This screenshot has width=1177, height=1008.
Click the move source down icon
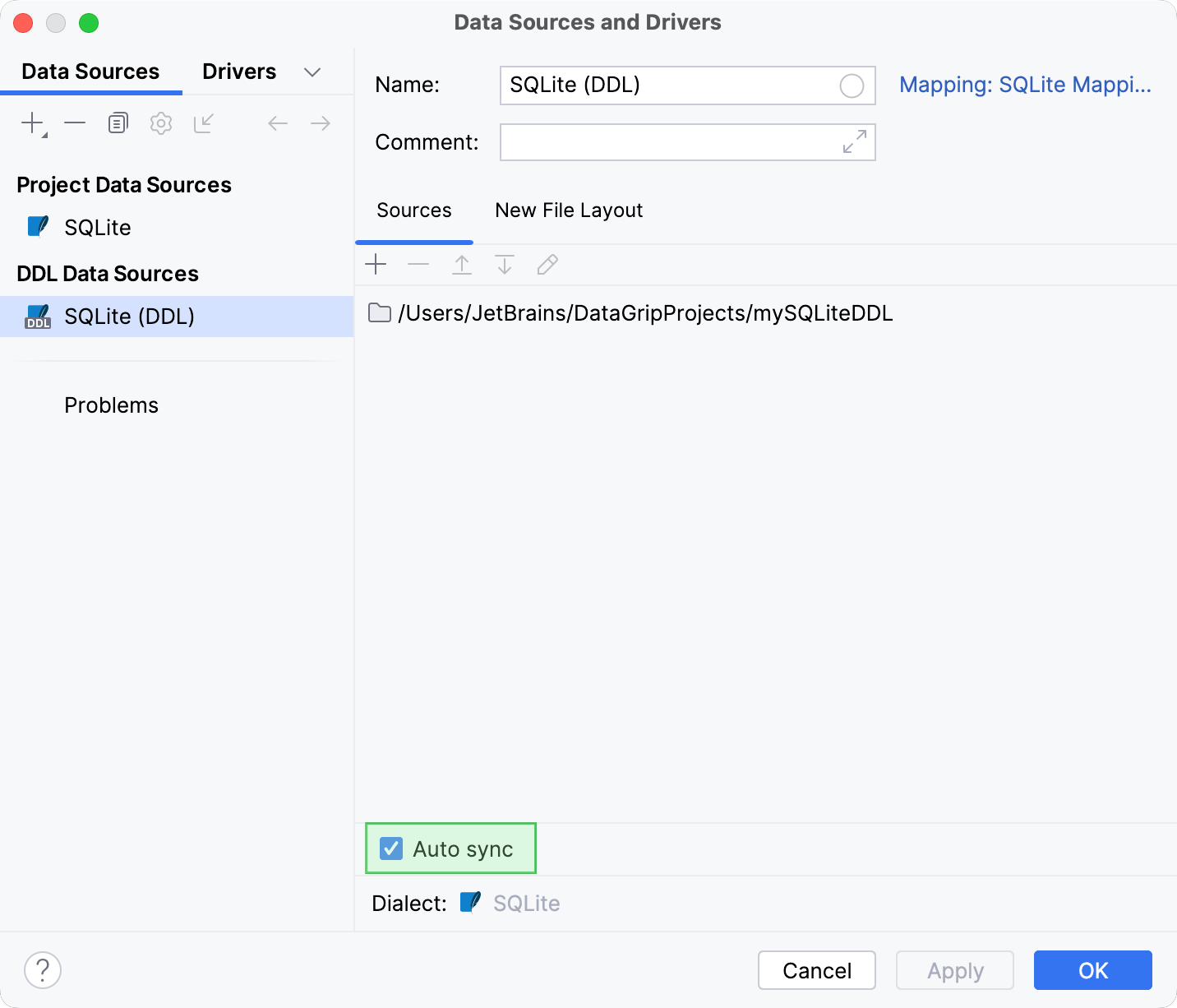pos(505,264)
